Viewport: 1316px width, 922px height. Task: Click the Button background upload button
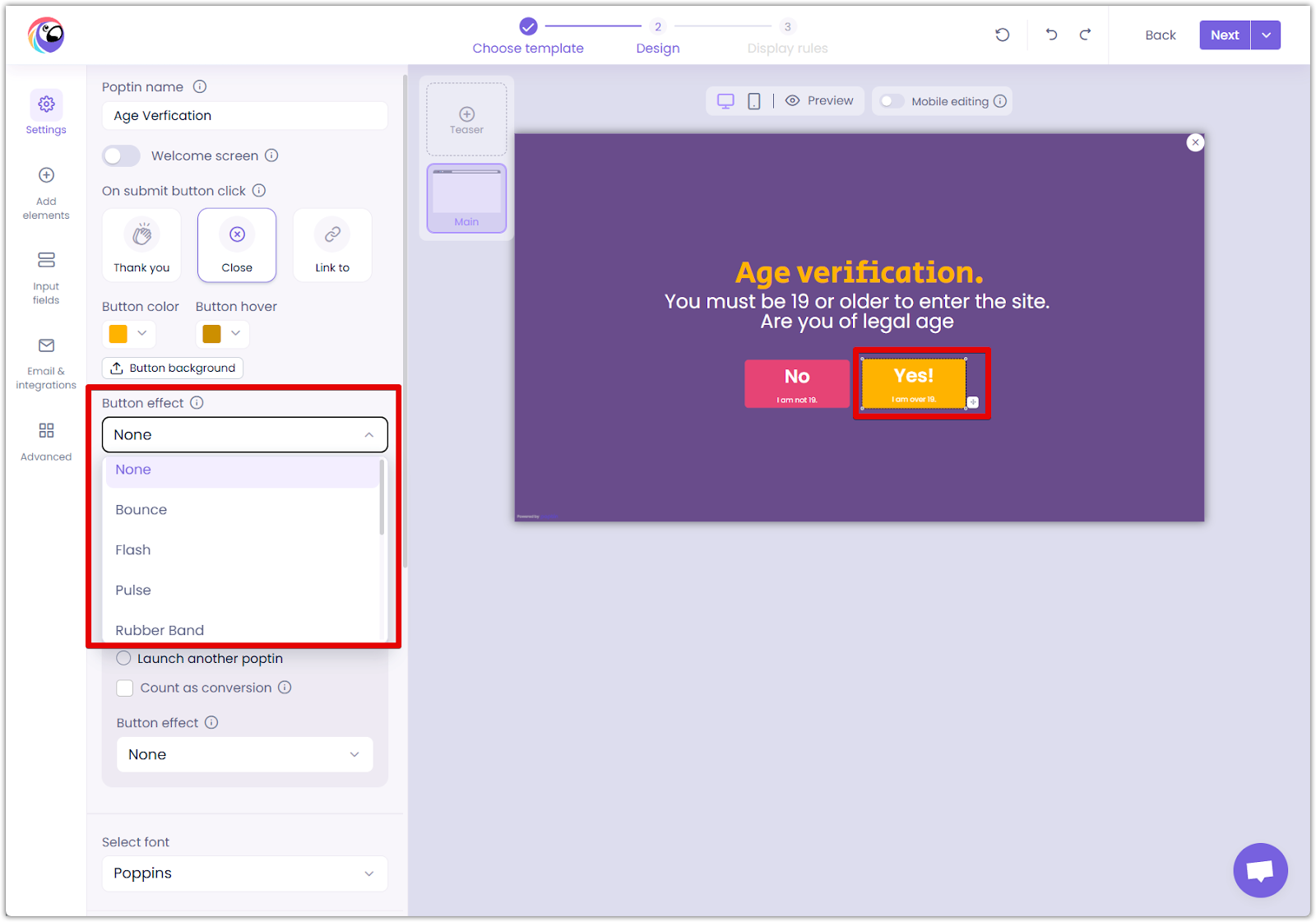pos(173,368)
